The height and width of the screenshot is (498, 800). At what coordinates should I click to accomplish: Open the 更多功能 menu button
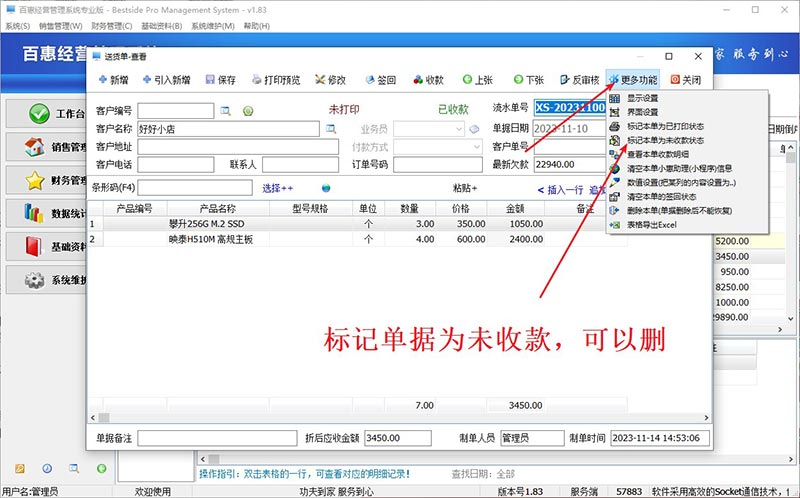[633, 80]
